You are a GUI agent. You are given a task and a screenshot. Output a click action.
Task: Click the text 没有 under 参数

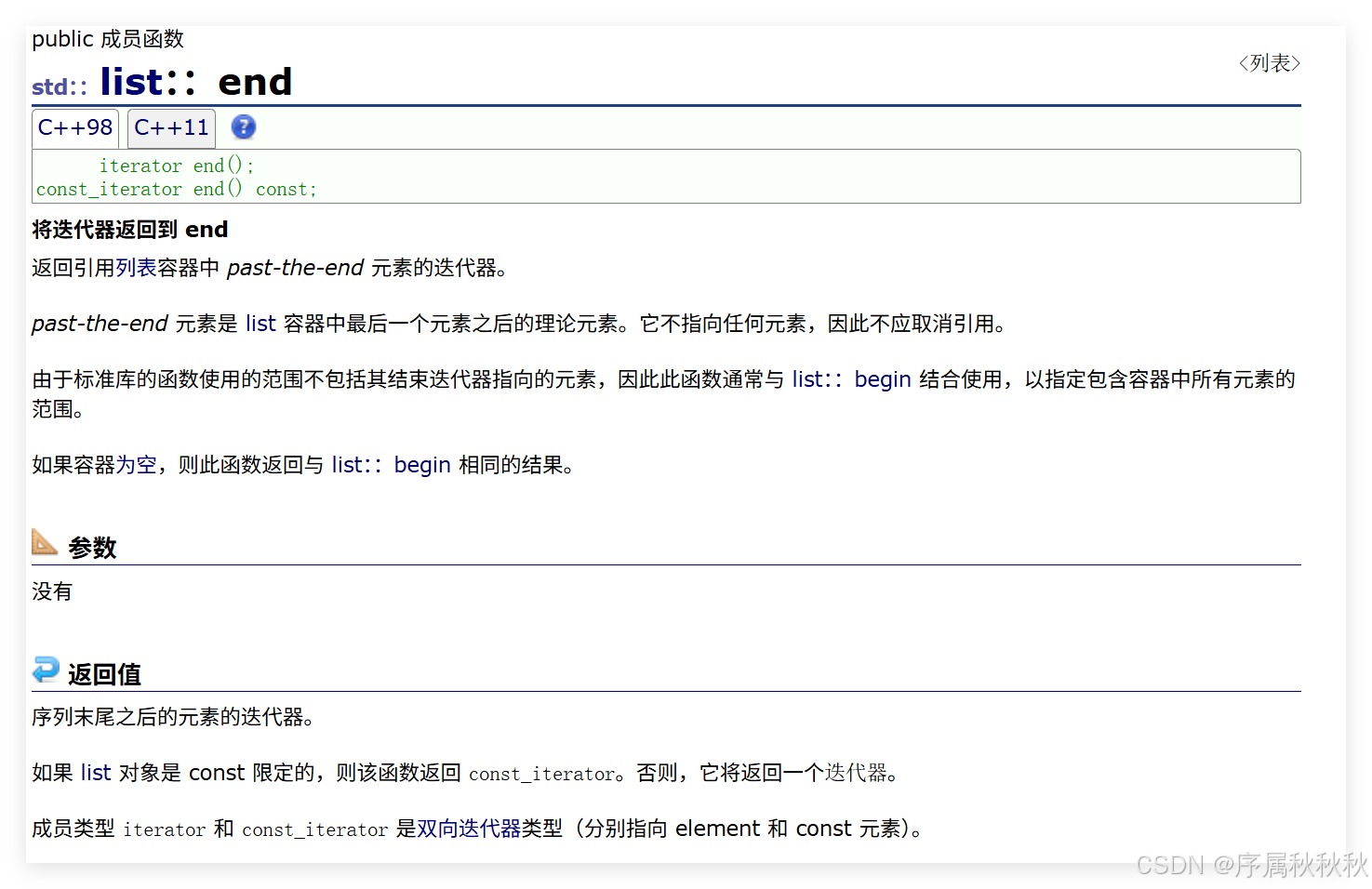[x=52, y=591]
